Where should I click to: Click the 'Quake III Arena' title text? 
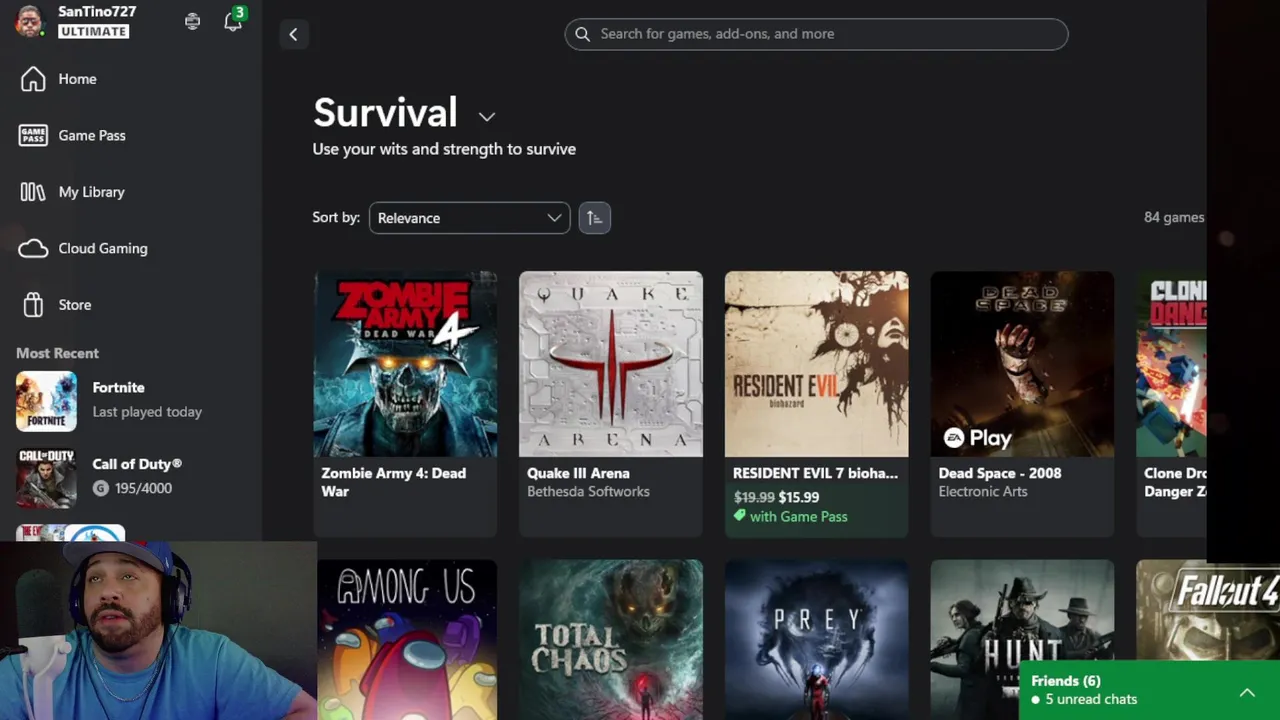pyautogui.click(x=578, y=473)
